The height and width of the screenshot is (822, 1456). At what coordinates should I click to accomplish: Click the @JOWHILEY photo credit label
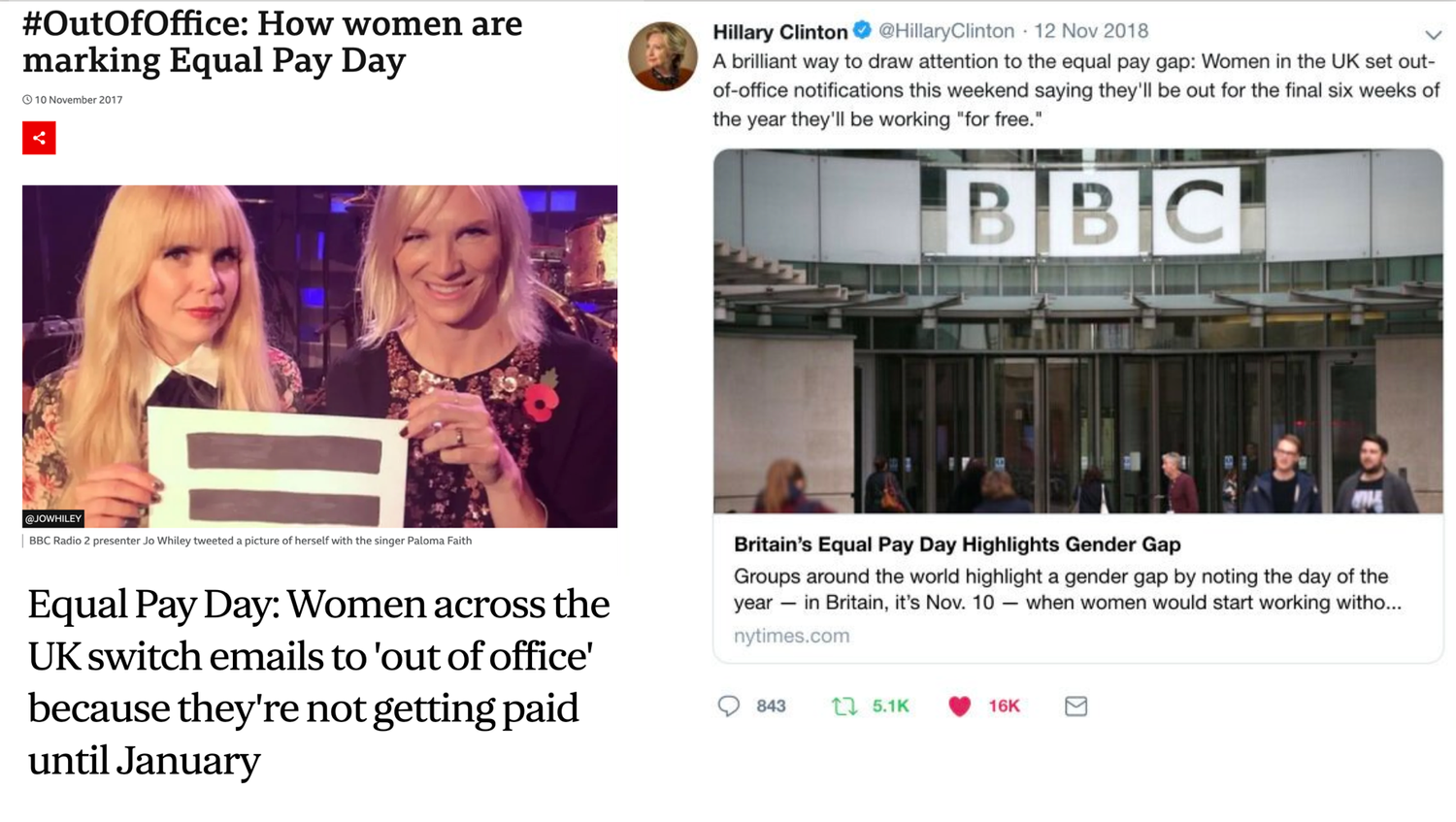pyautogui.click(x=53, y=518)
